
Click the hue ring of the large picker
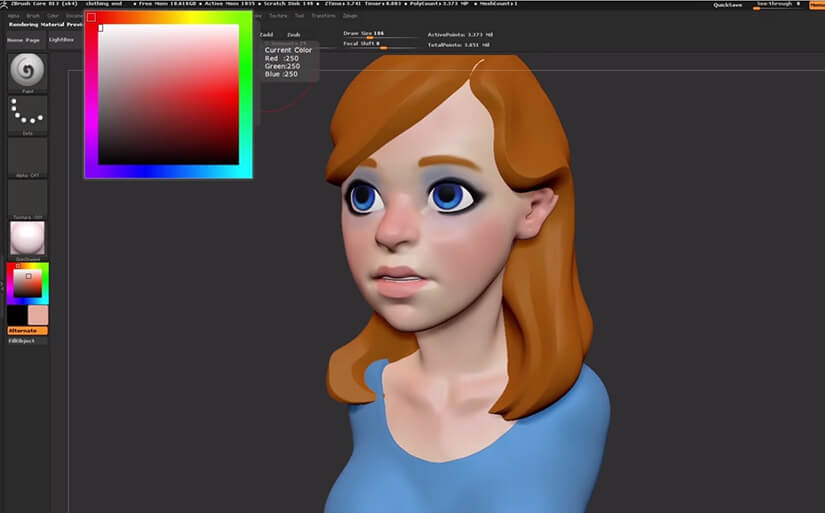tap(246, 95)
